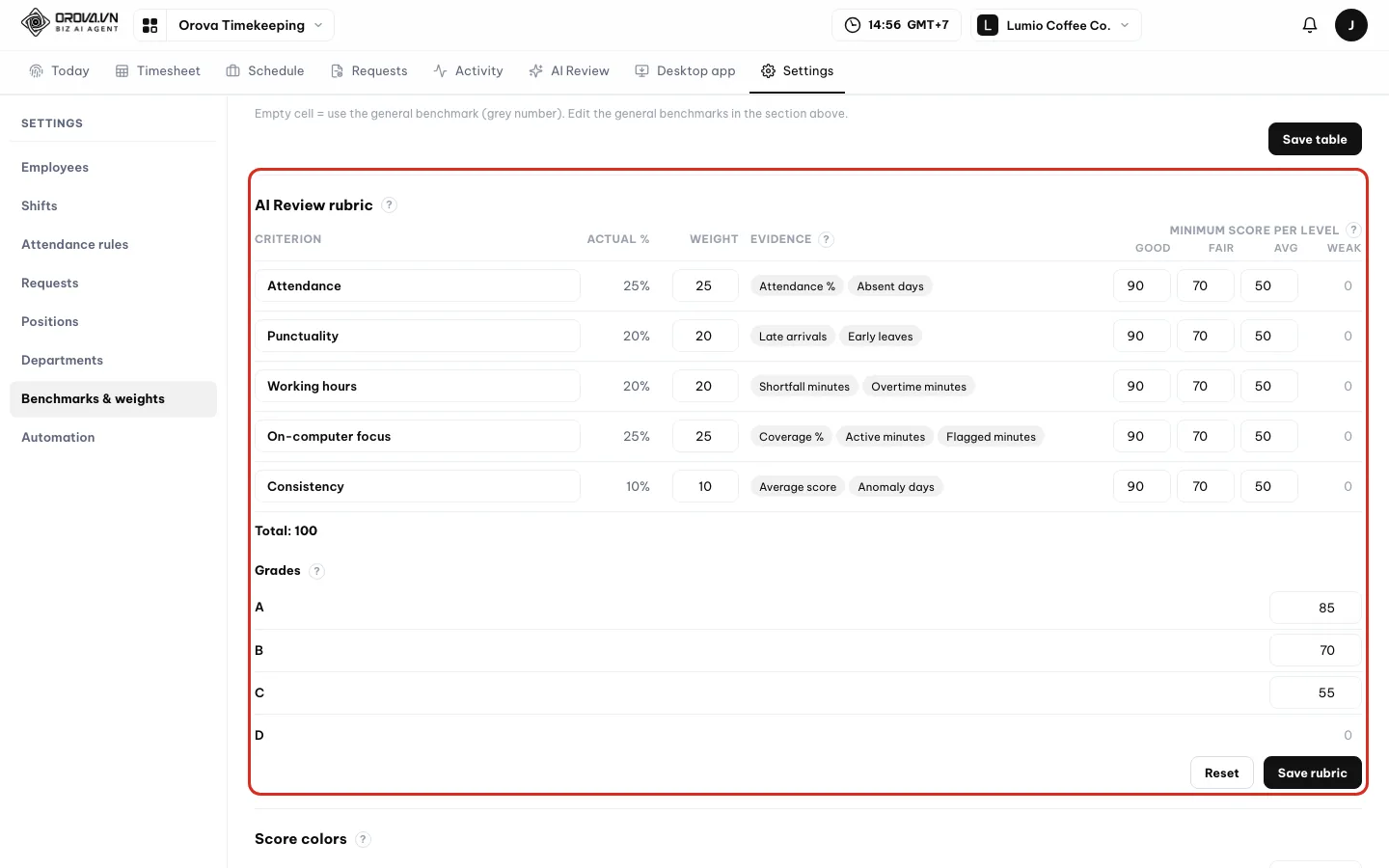Click the notifications bell icon
1389x868 pixels.
coord(1309,25)
